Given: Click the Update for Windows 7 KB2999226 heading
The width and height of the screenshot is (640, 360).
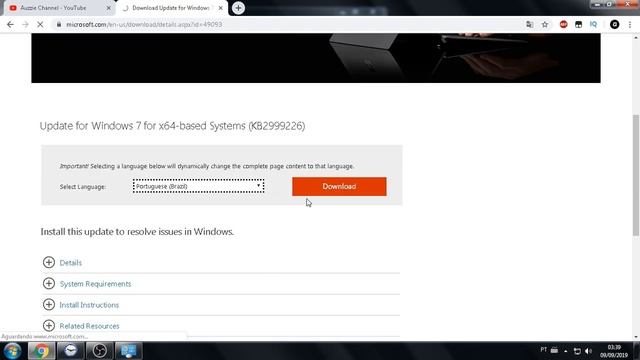Looking at the screenshot, I should [172, 126].
